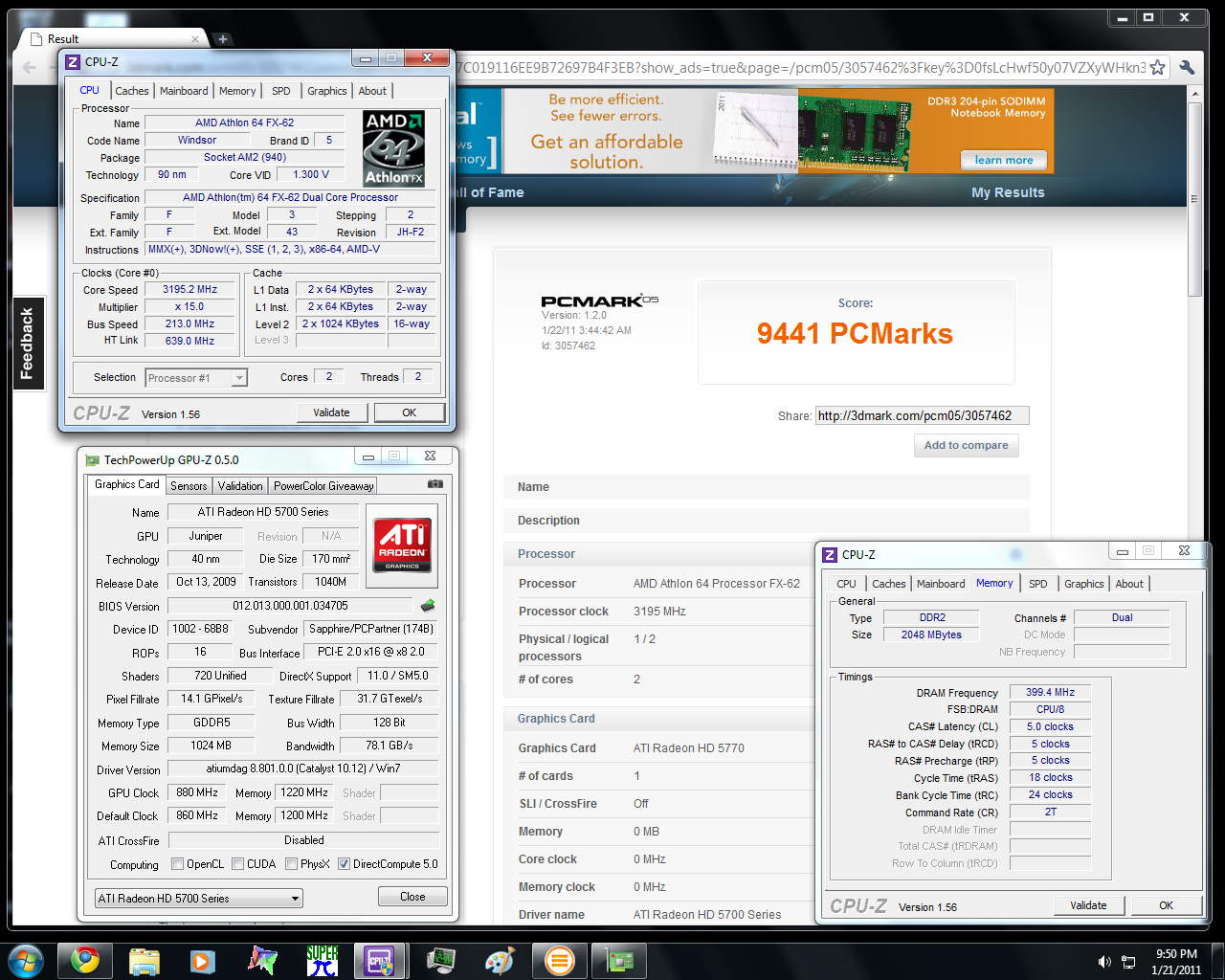Screen dimensions: 1225x980
Task: Click the share URL field
Action: [922, 415]
